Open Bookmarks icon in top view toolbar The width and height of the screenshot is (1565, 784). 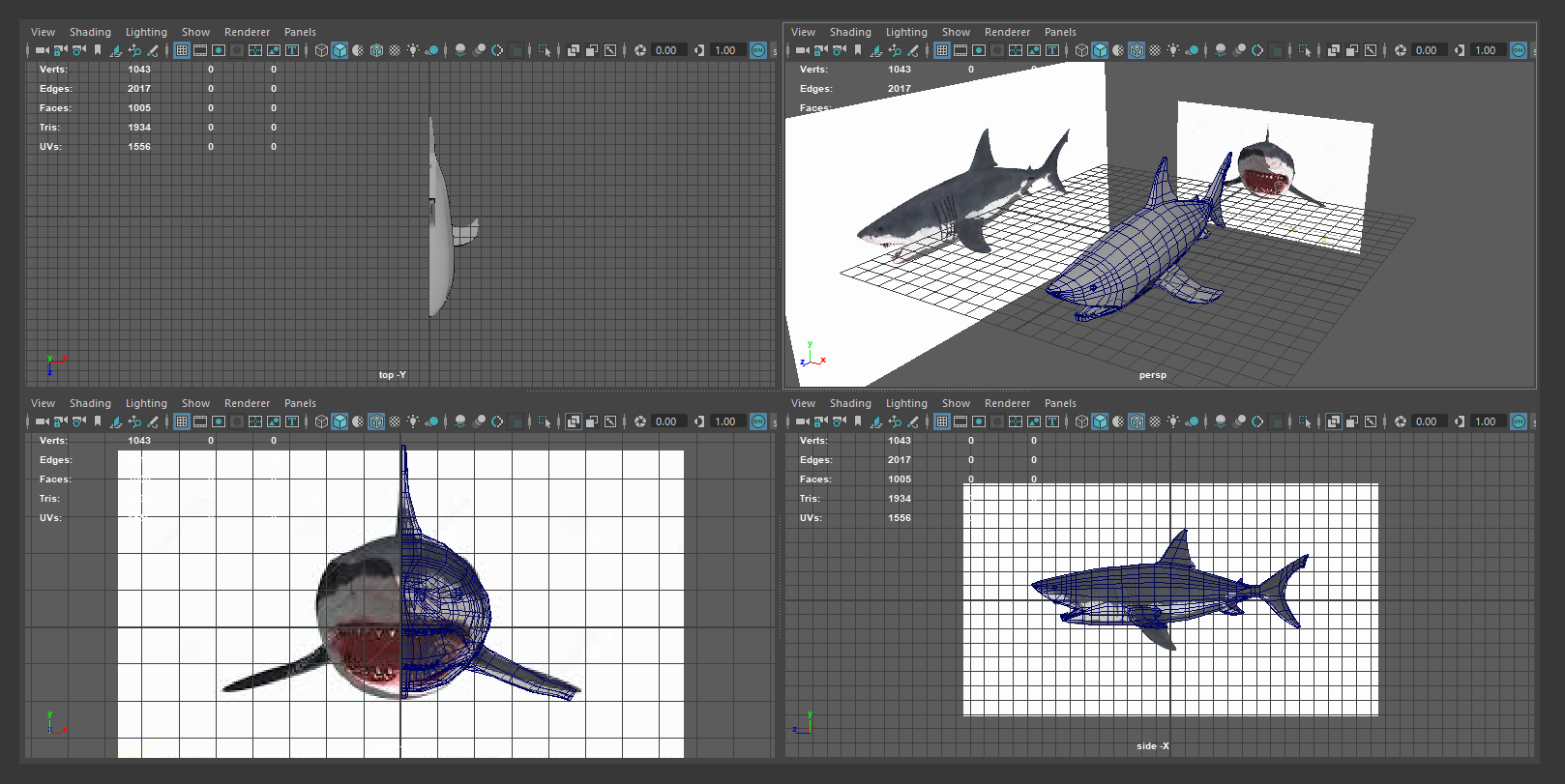(97, 50)
